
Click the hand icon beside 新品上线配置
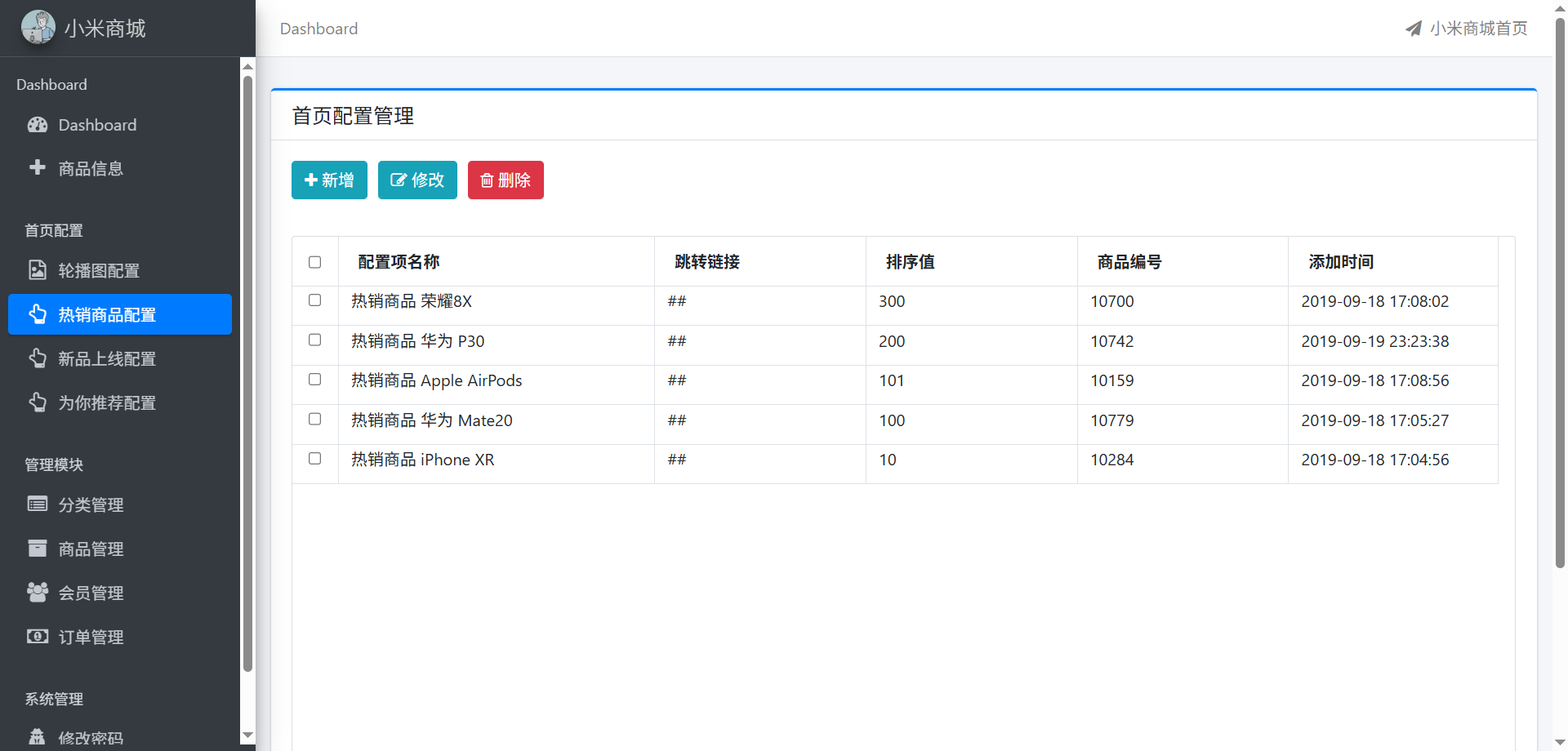pyautogui.click(x=38, y=358)
